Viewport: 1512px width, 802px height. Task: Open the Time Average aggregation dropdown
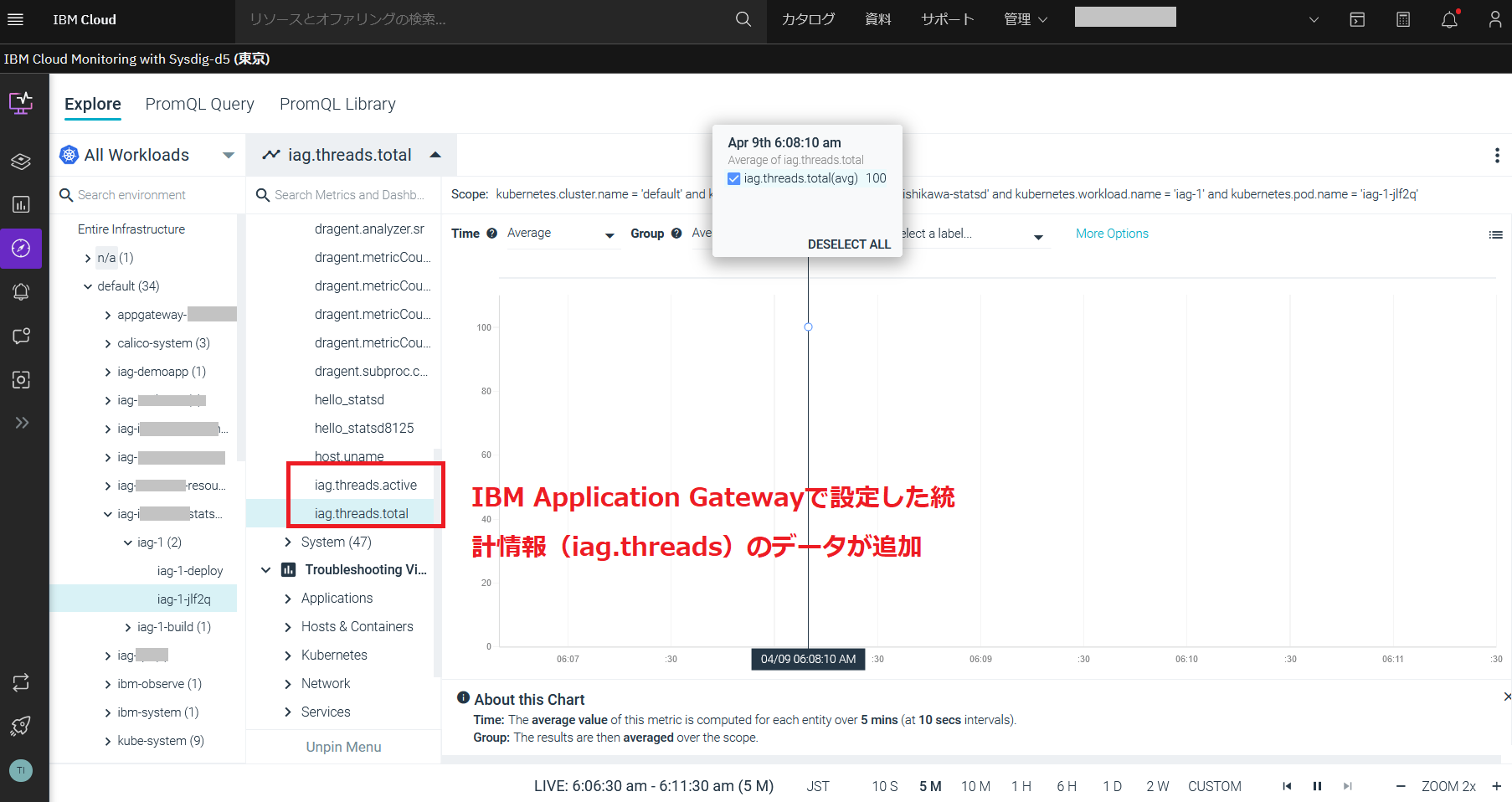tap(561, 234)
